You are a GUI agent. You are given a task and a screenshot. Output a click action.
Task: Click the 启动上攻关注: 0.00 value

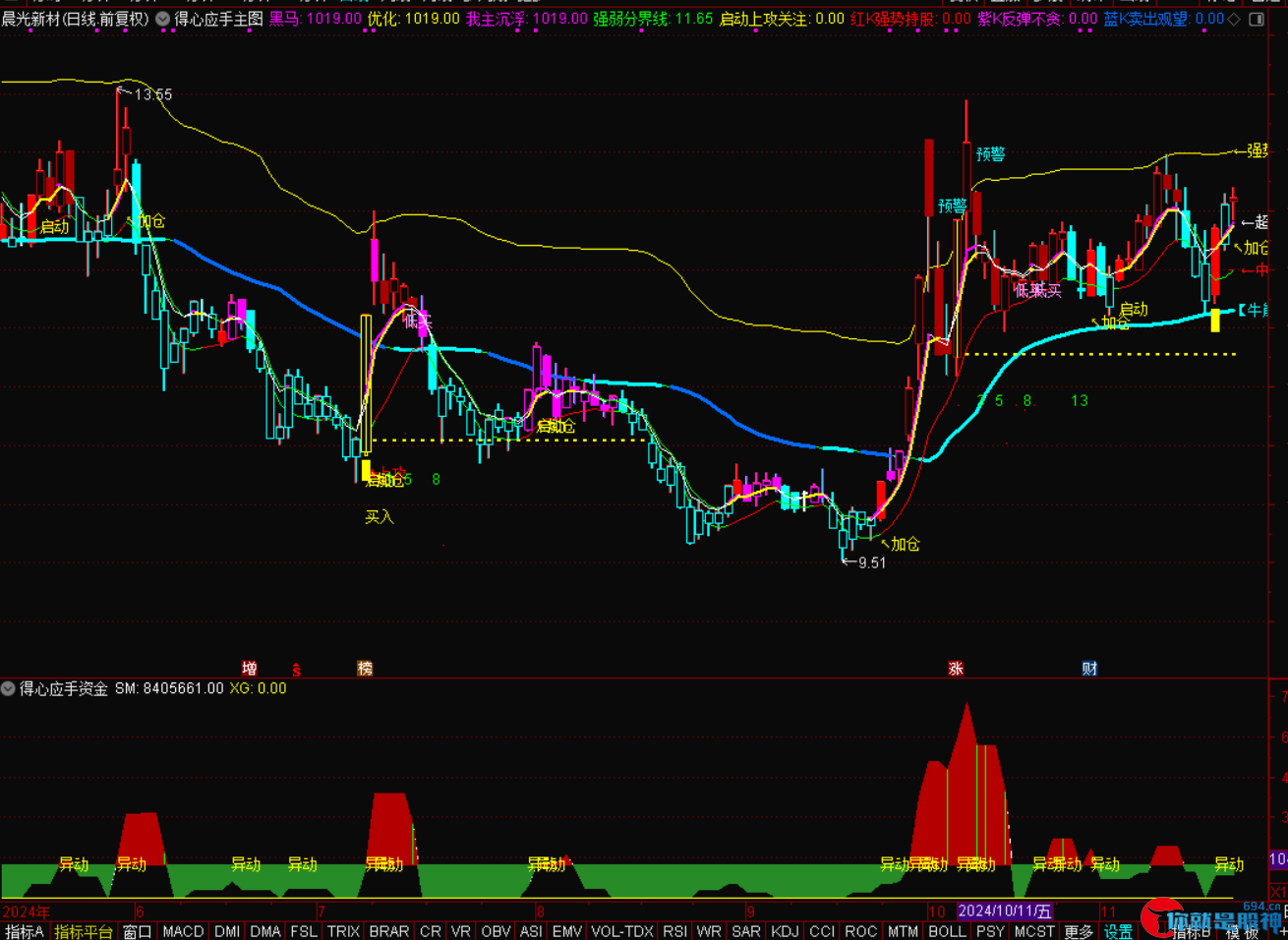(x=782, y=19)
